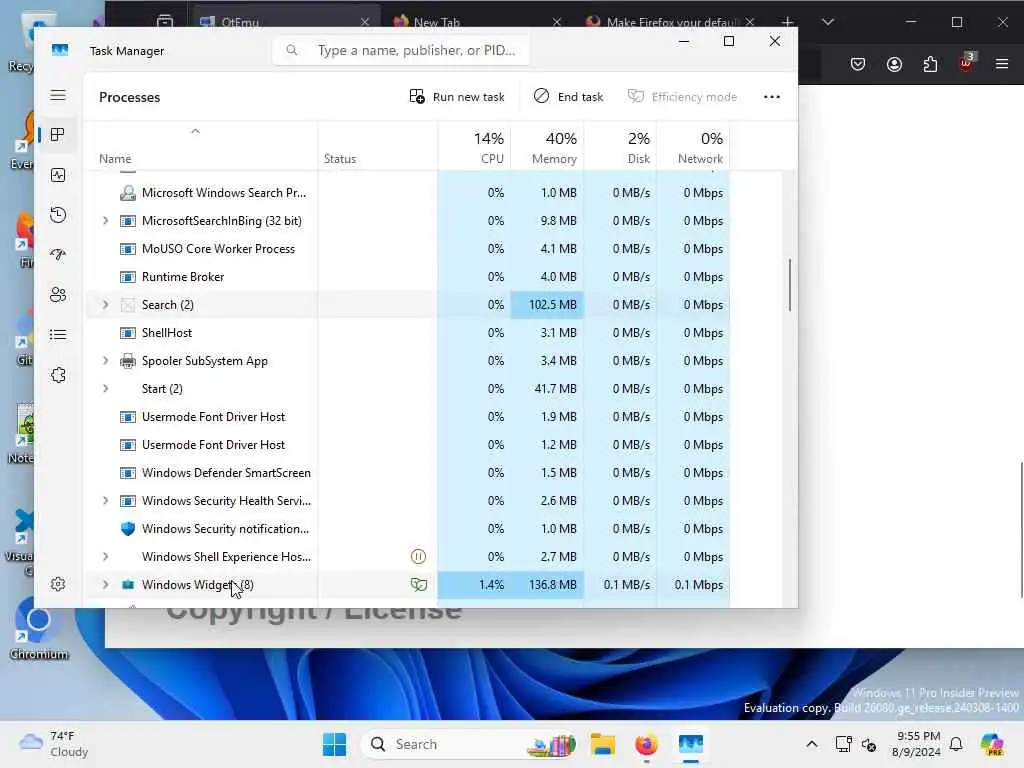The image size is (1024, 768).
Task: Click the Efficiency mode button
Action: [x=682, y=97]
